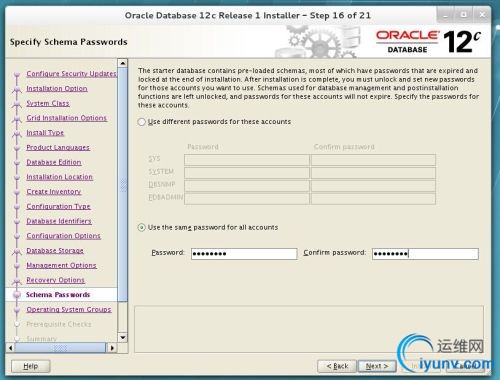Click the DBSNMP password field

[x=247, y=186]
